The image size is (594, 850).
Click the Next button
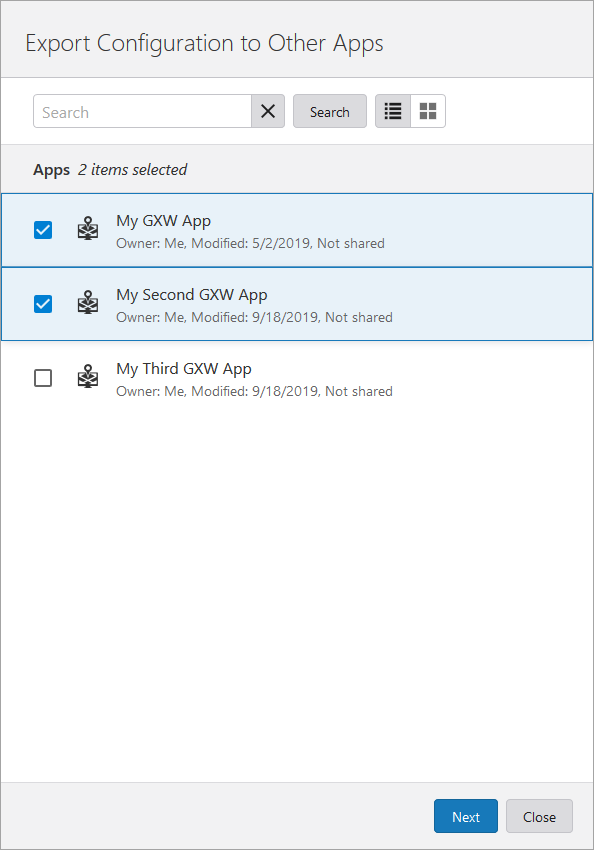click(465, 816)
